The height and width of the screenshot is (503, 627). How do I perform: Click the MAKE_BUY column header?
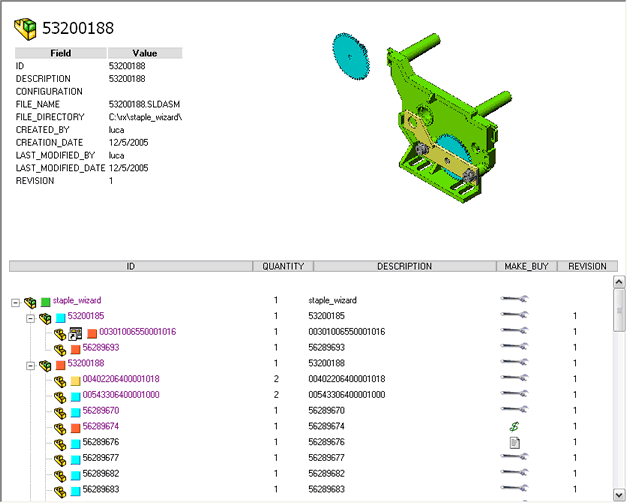coord(526,266)
